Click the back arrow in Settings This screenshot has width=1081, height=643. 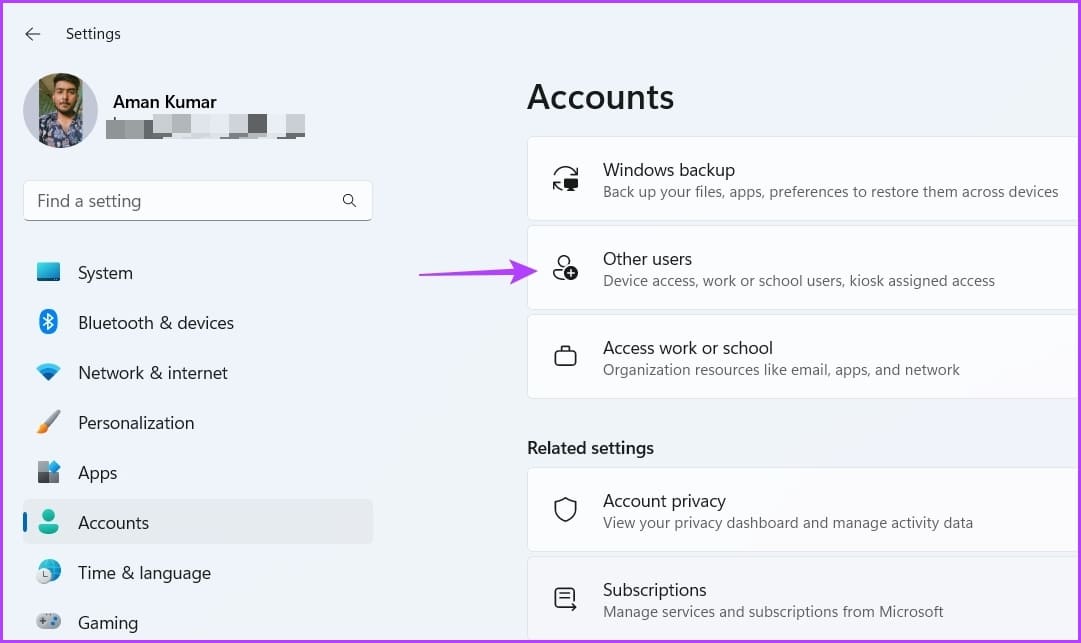click(x=32, y=34)
